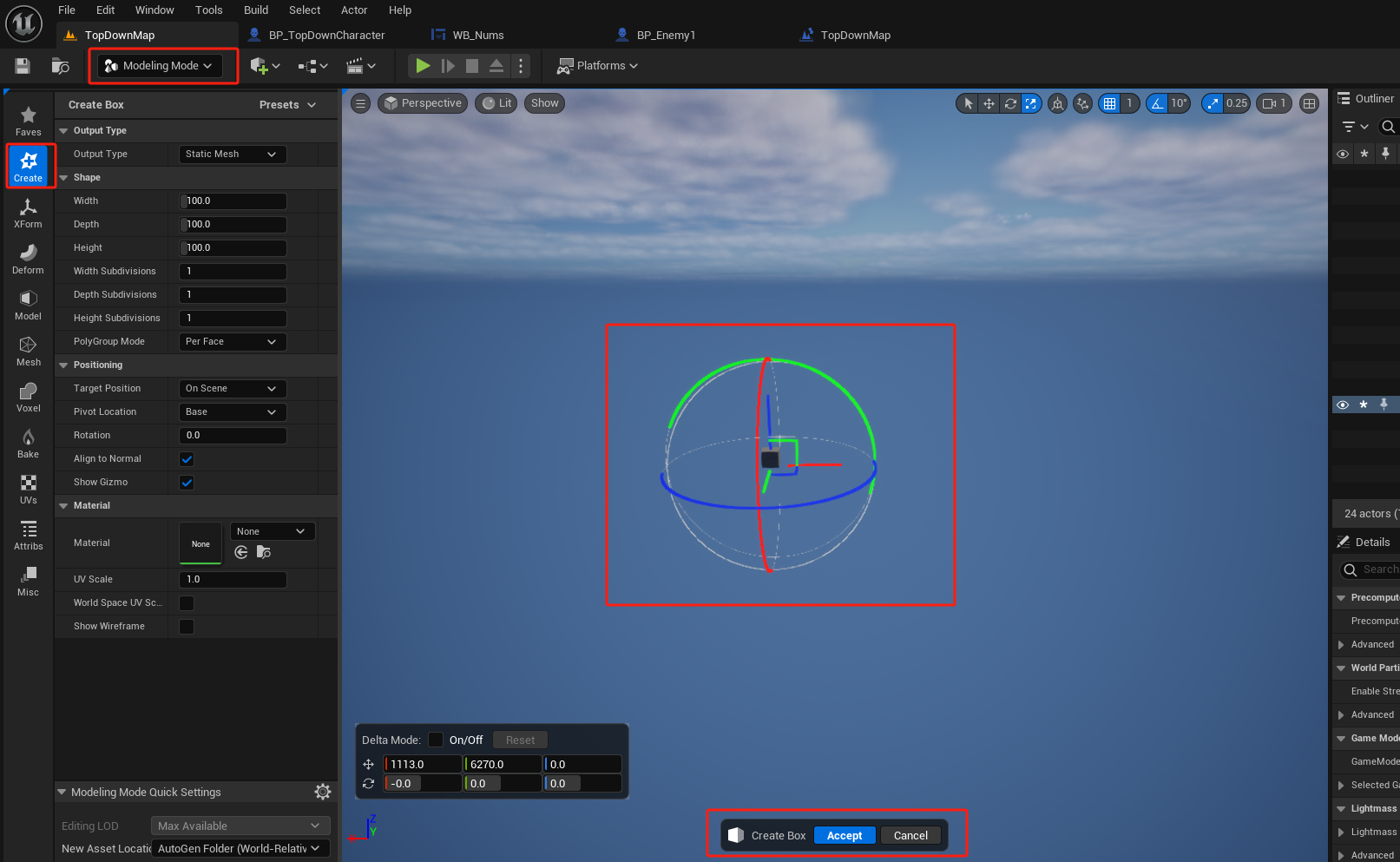1400x862 pixels.
Task: Click the Rotation value field
Action: point(233,435)
